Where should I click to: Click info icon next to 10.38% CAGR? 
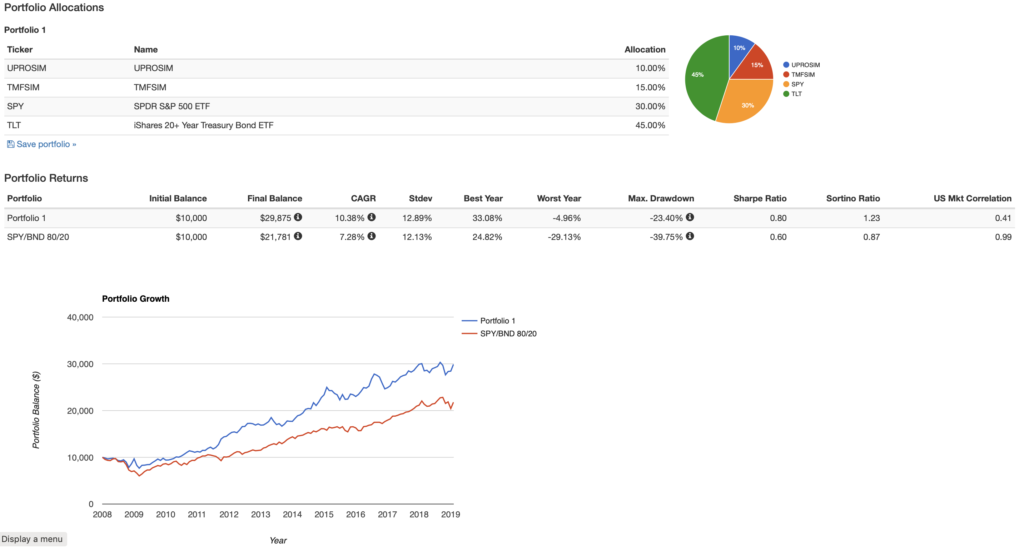pos(371,217)
